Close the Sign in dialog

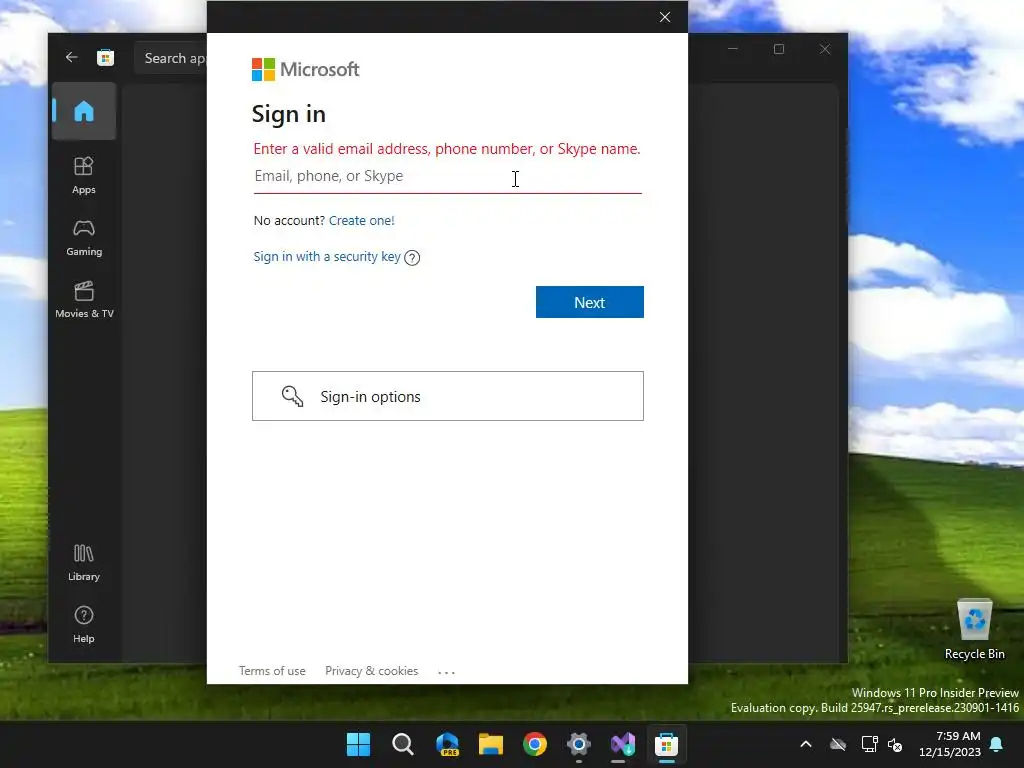click(x=664, y=17)
